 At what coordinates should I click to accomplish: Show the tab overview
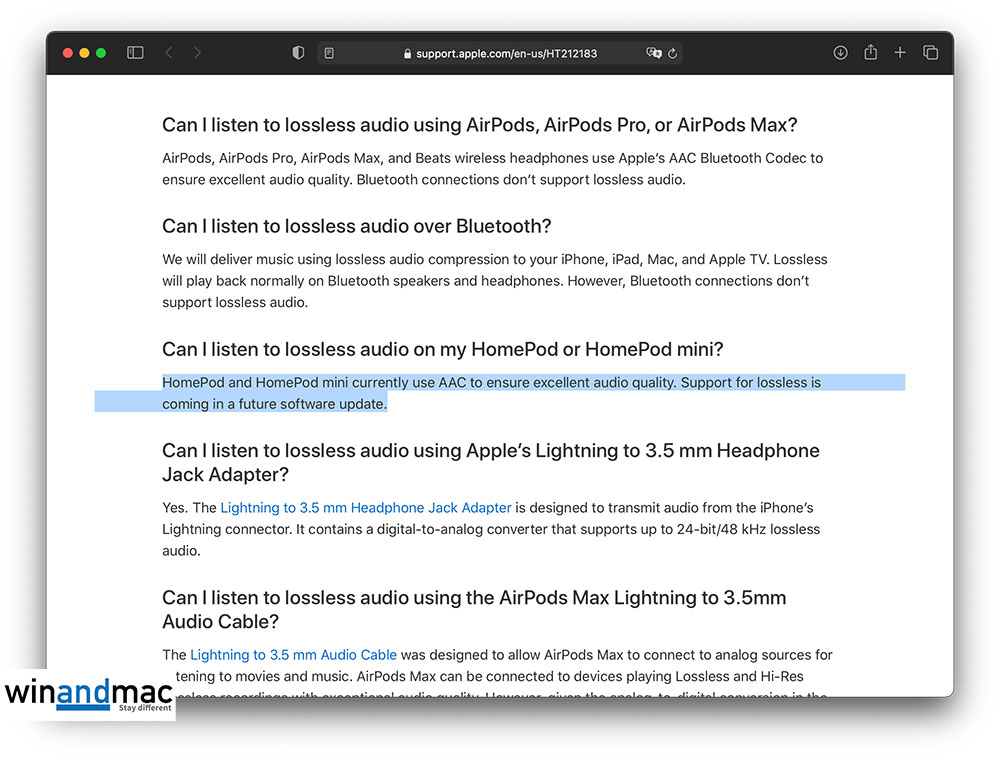point(930,53)
